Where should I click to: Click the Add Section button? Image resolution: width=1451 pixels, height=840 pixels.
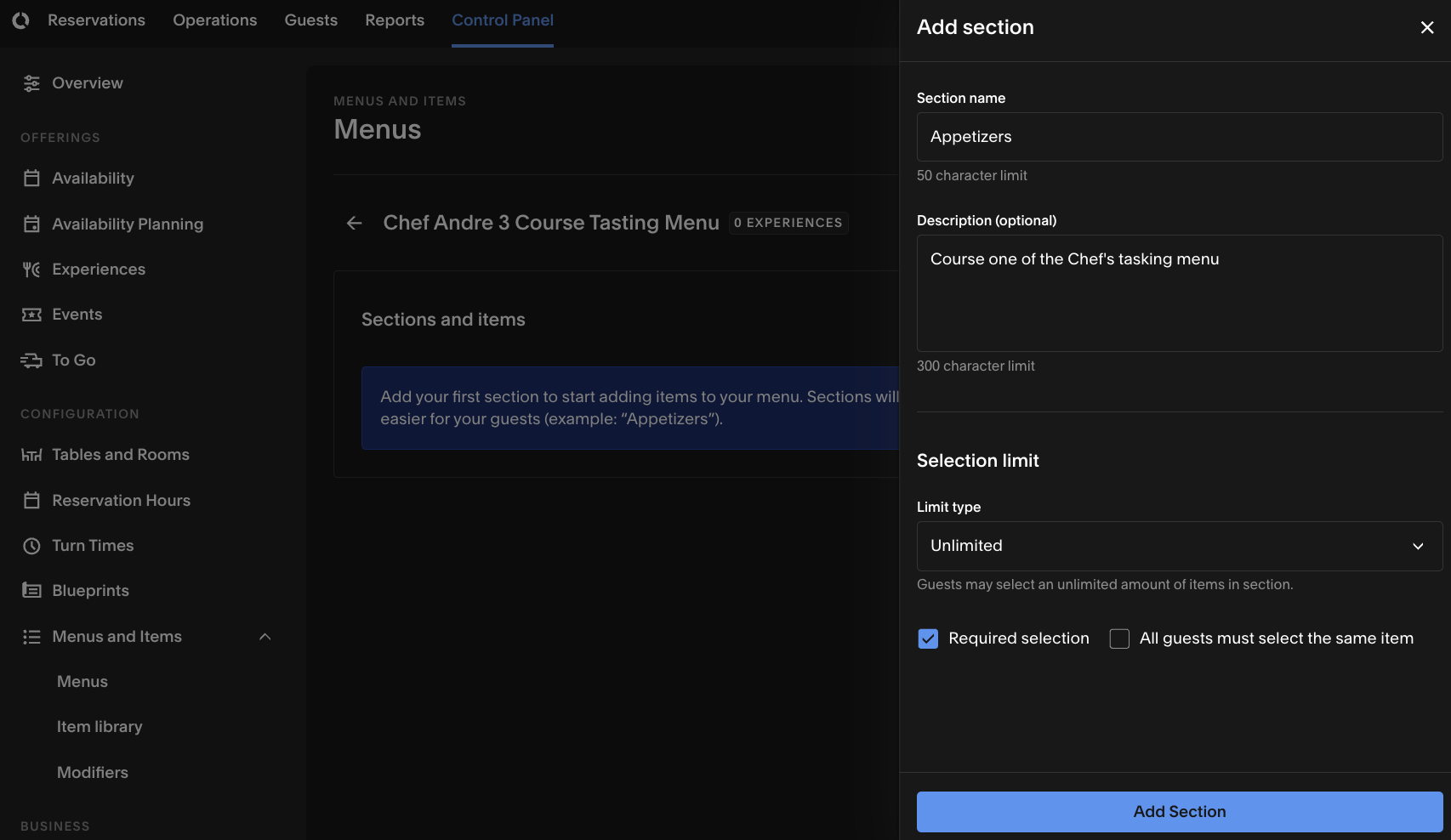pyautogui.click(x=1179, y=812)
